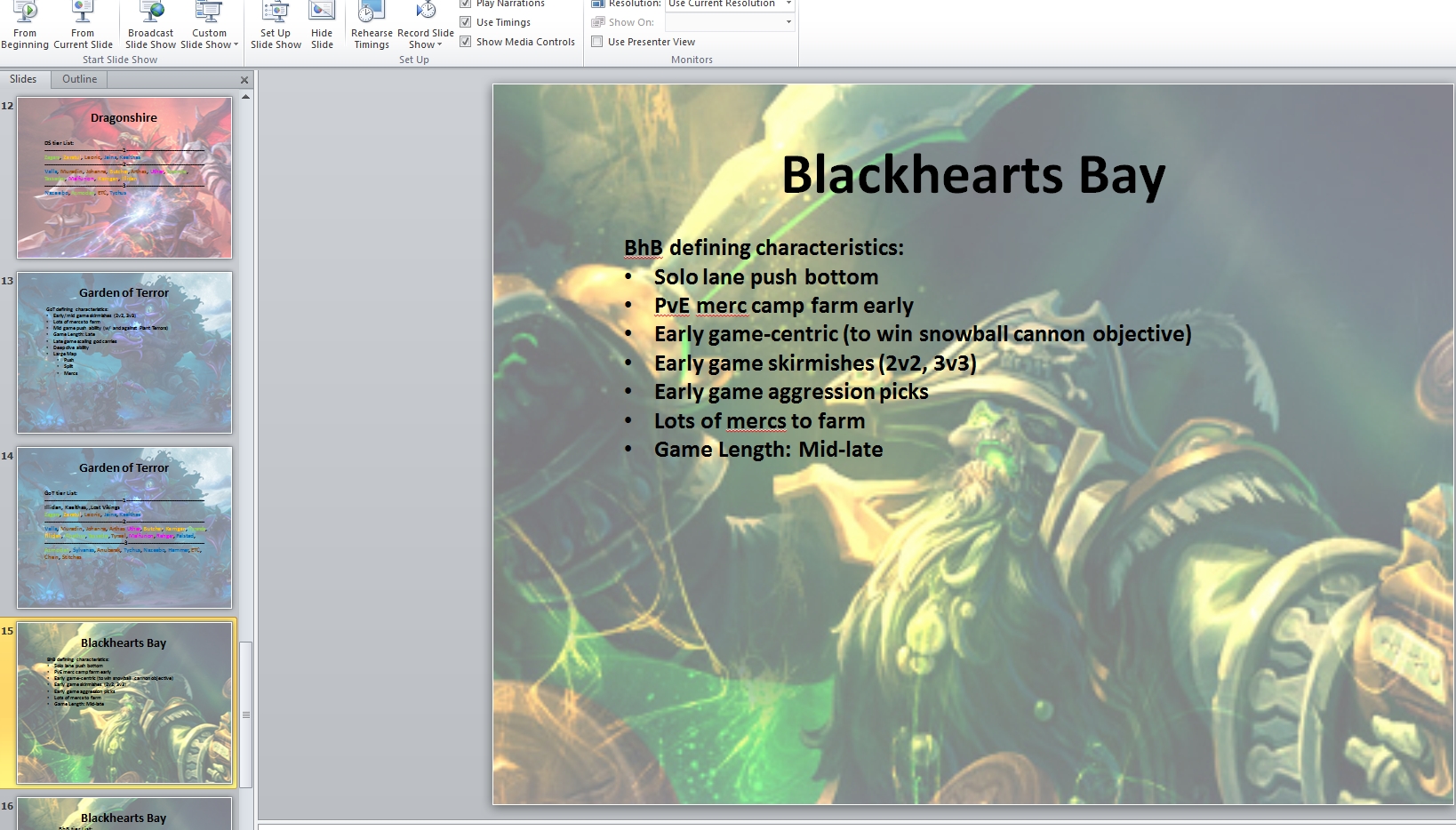Click the 'Early game-centric' snowball cannon bullet

pyautogui.click(x=923, y=334)
